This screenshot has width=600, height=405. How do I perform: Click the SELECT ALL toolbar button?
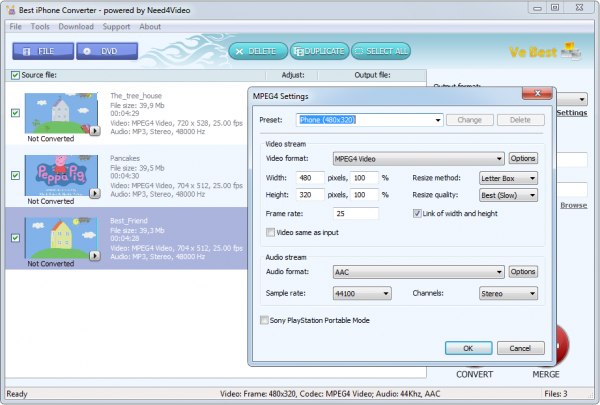381,51
